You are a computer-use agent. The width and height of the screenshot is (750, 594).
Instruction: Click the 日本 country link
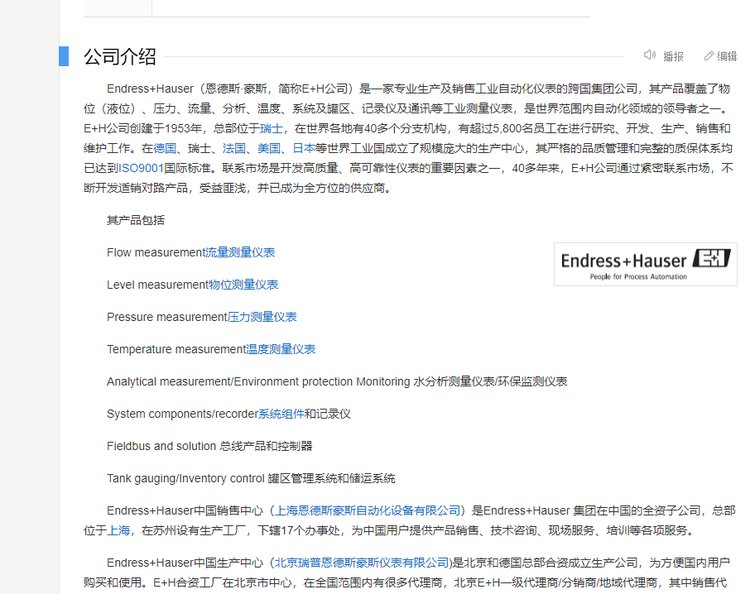tap(303, 148)
